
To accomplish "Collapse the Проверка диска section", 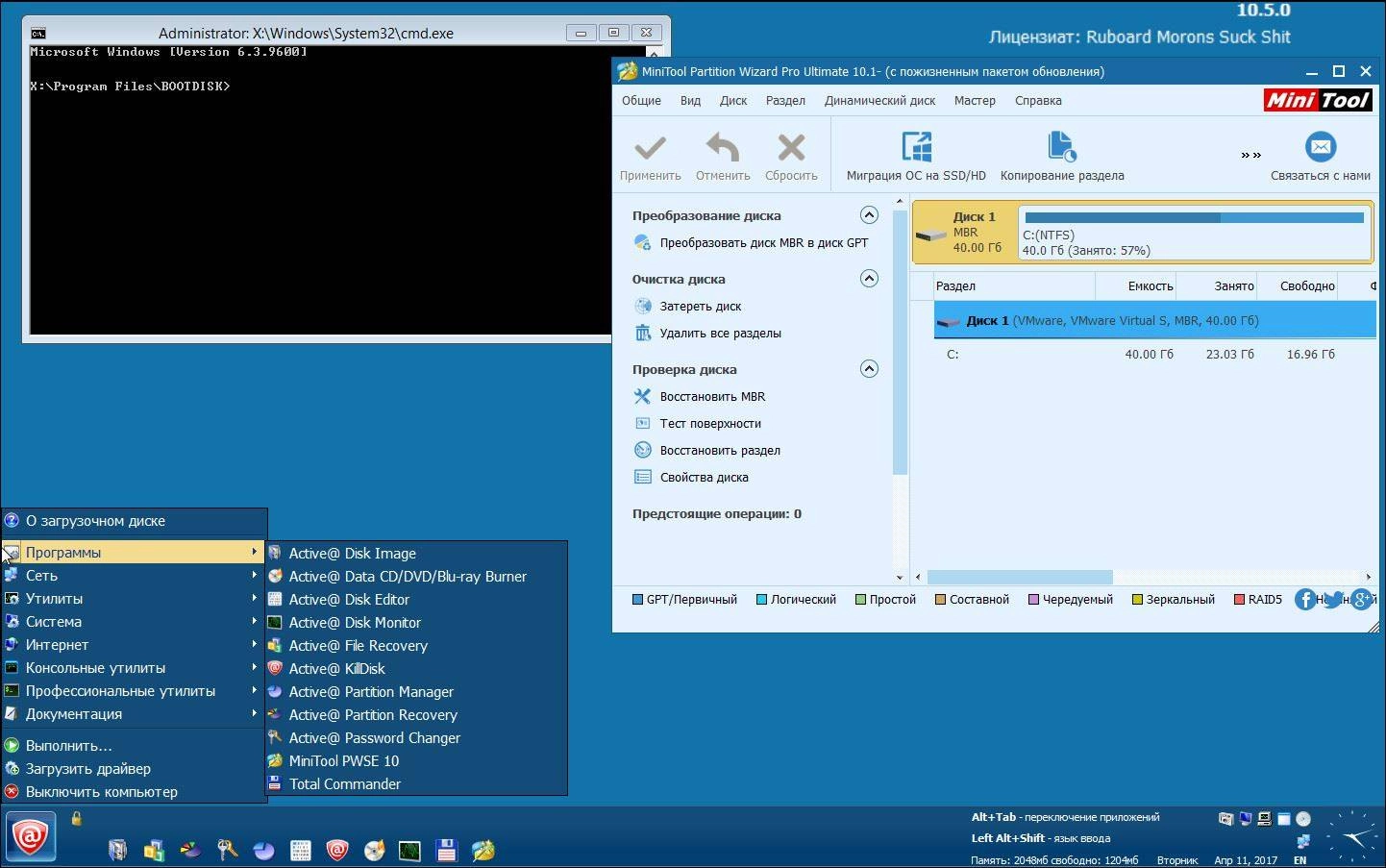I will tap(869, 368).
